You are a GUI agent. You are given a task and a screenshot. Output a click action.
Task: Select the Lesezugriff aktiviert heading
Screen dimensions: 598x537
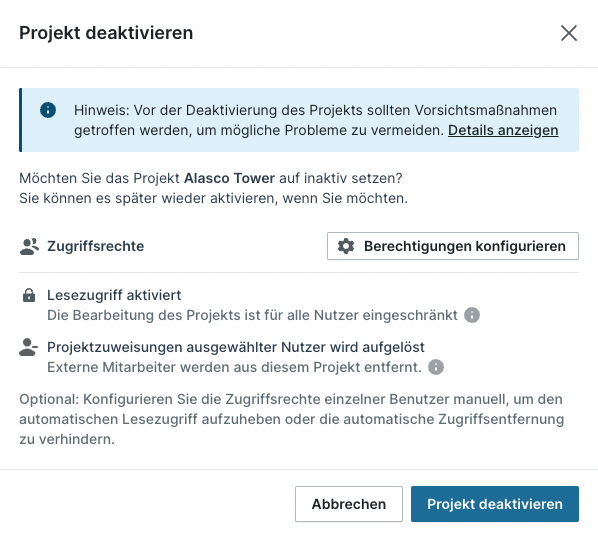(x=114, y=295)
